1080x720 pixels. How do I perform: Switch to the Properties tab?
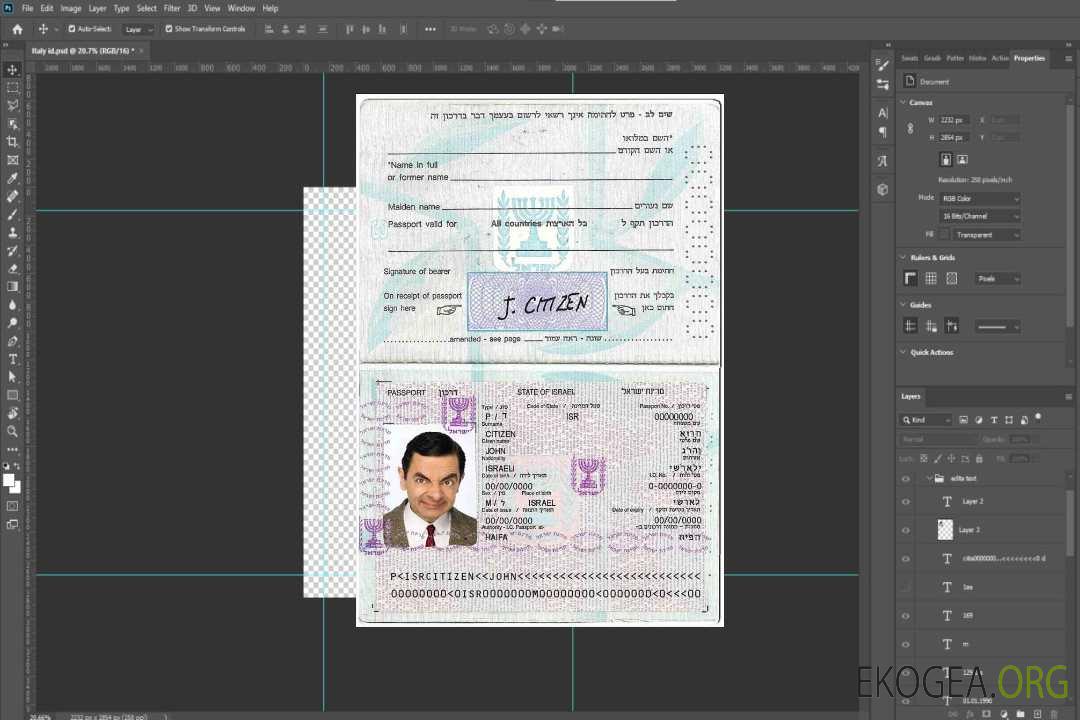(1029, 59)
